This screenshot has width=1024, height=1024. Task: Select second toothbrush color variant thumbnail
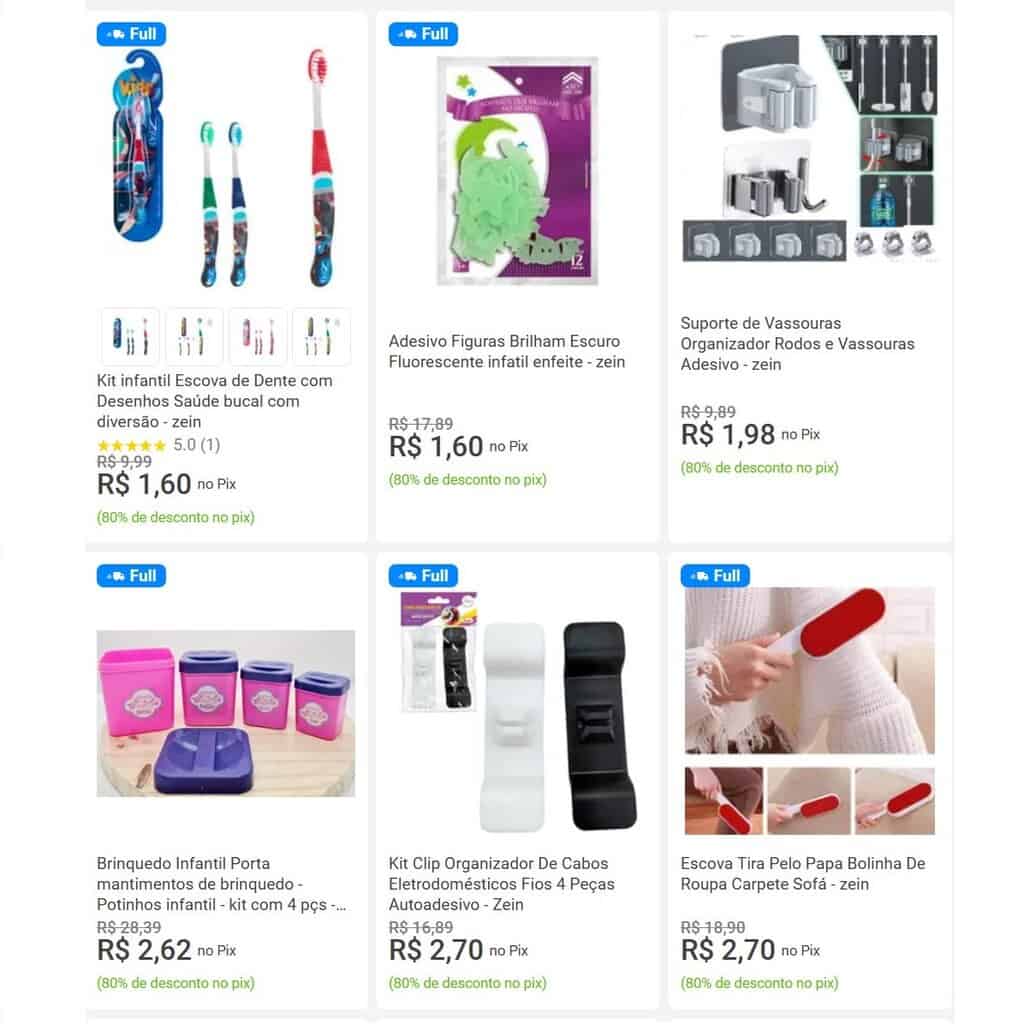click(x=194, y=336)
